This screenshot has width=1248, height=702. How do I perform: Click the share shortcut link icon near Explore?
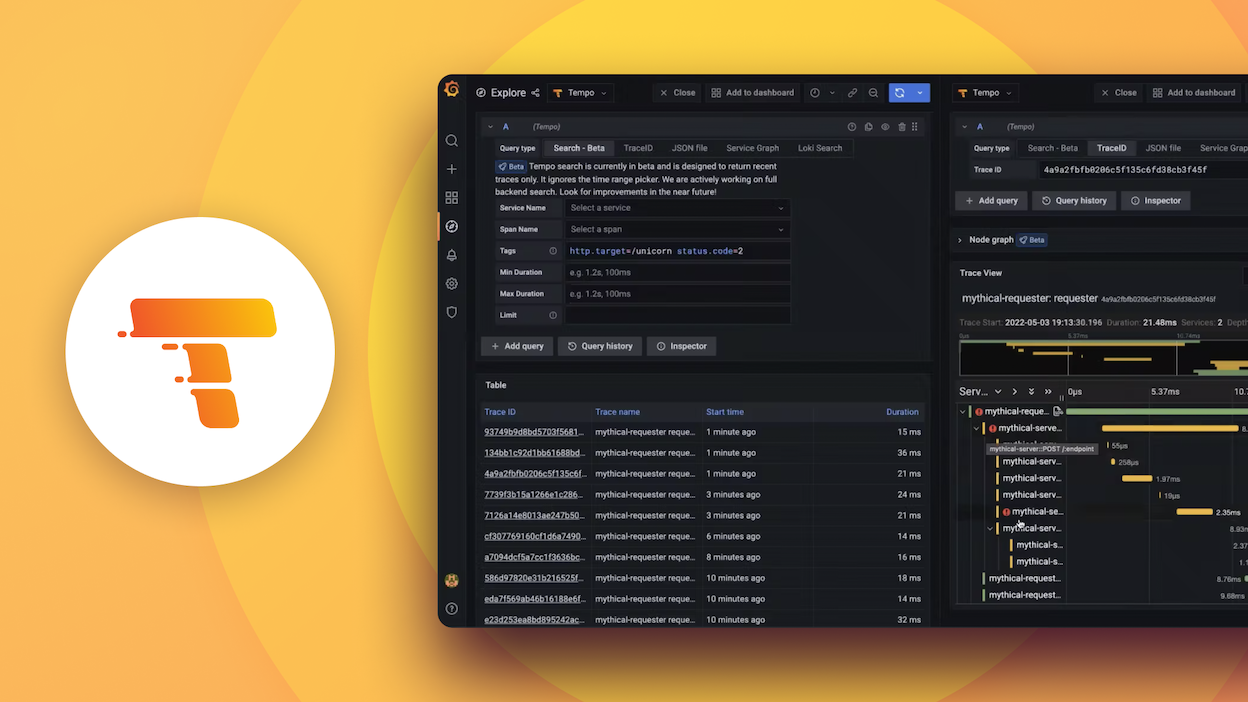(536, 92)
